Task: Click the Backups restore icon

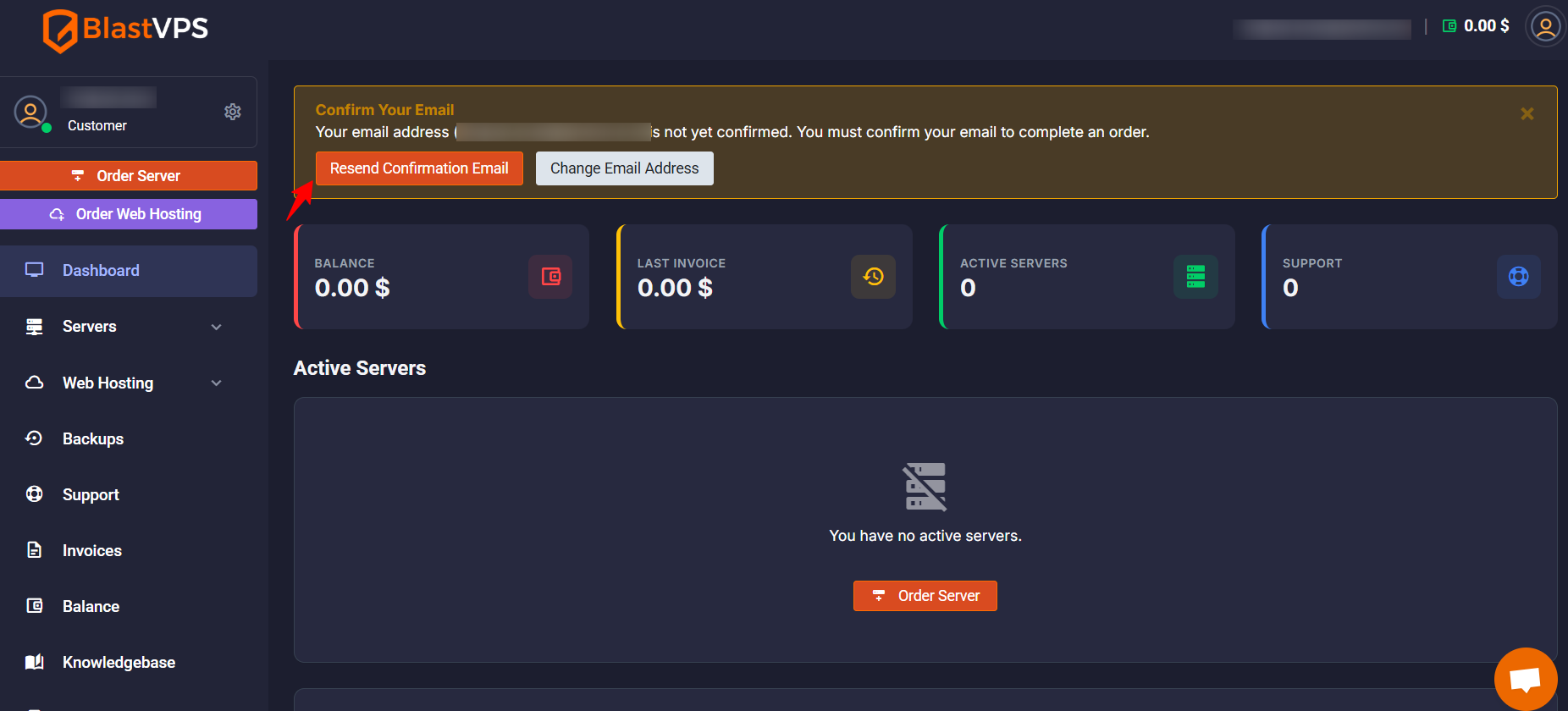Action: point(35,438)
